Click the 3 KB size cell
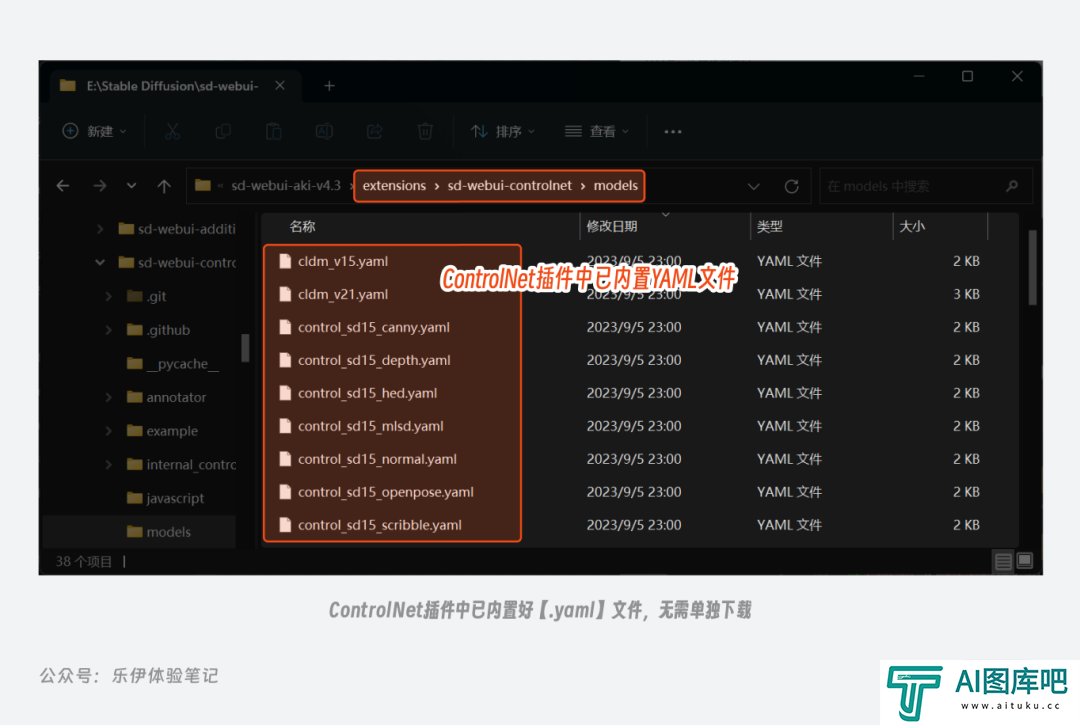1080x725 pixels. [966, 295]
